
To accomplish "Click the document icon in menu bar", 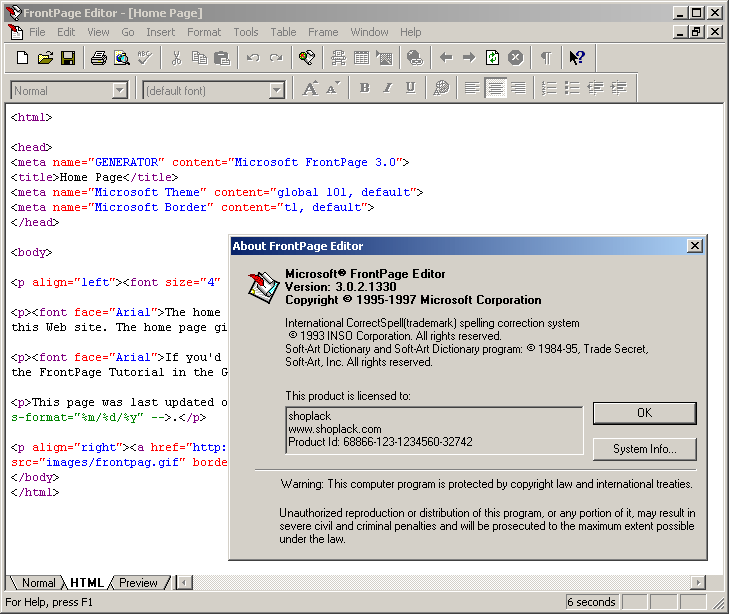I will (15, 32).
